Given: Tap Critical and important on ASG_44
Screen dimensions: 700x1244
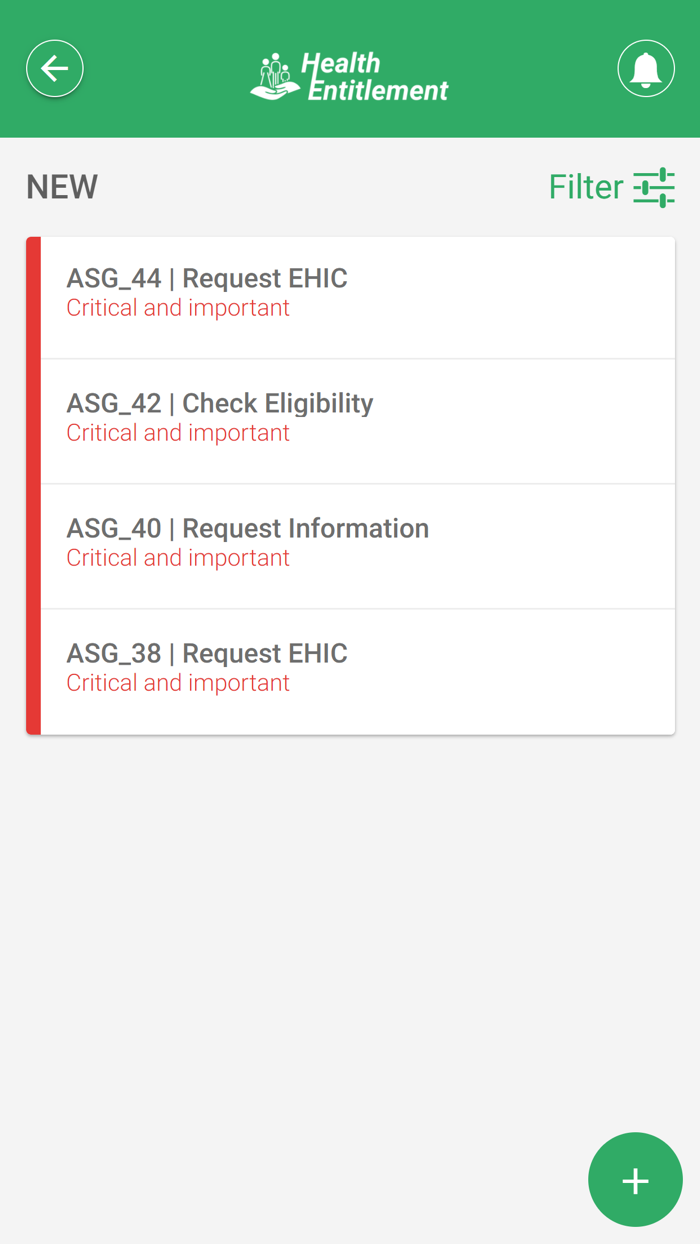Looking at the screenshot, I should pos(177,308).
